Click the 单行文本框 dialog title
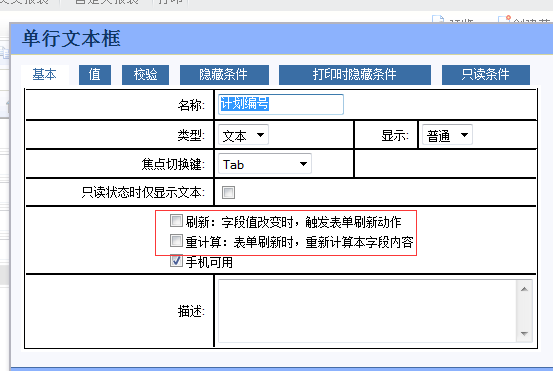 click(71, 38)
